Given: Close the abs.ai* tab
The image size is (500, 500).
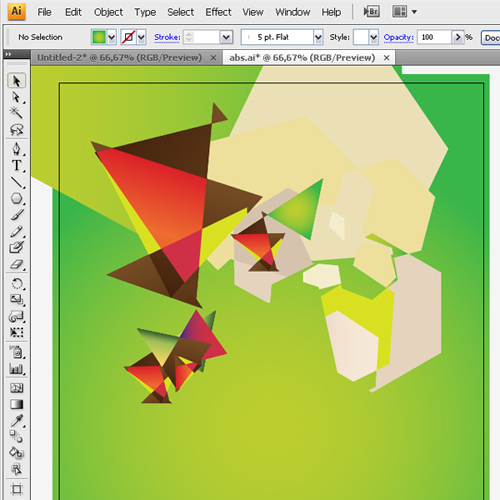Looking at the screenshot, I should [386, 58].
